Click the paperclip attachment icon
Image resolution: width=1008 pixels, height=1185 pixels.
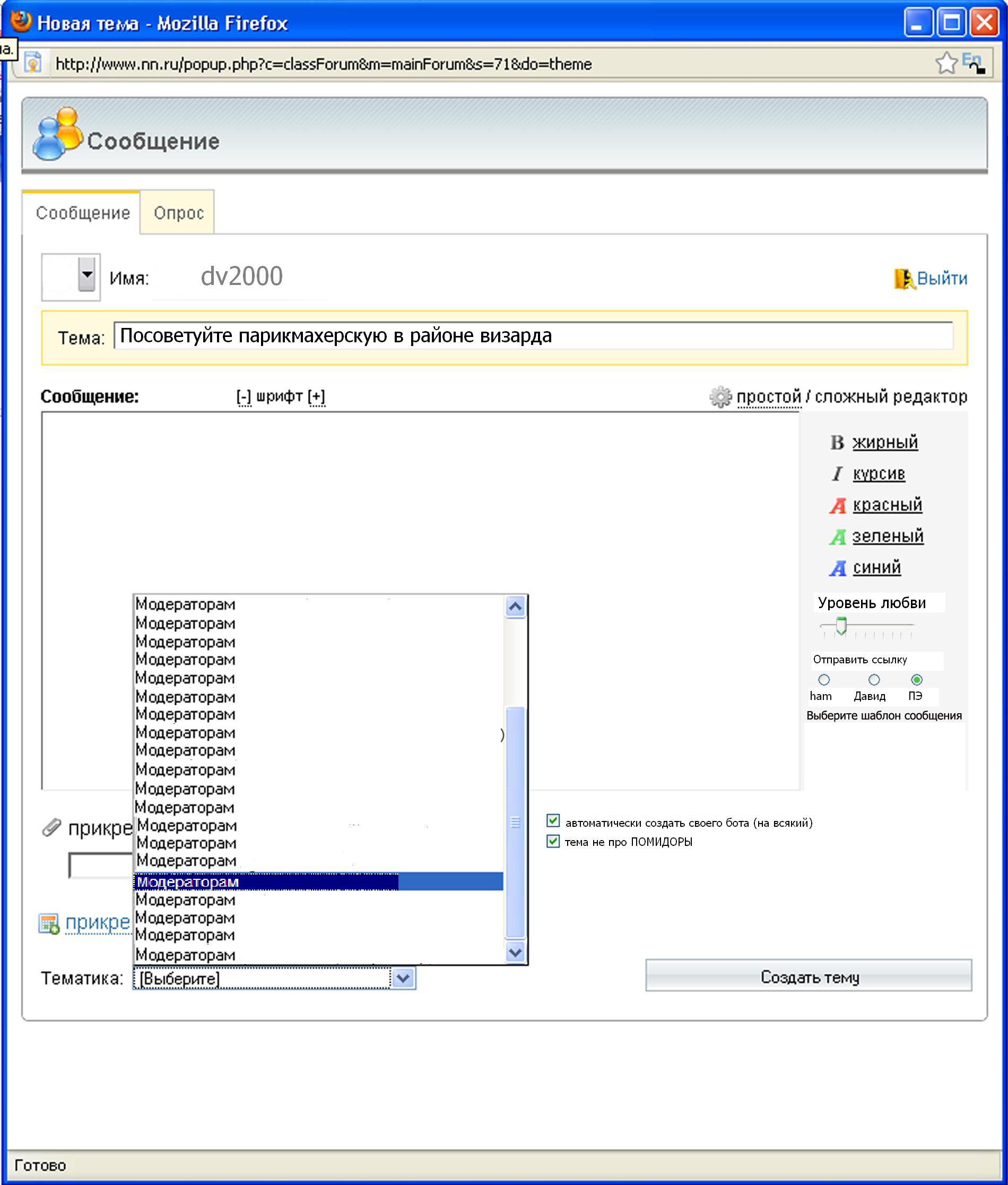coord(51,827)
